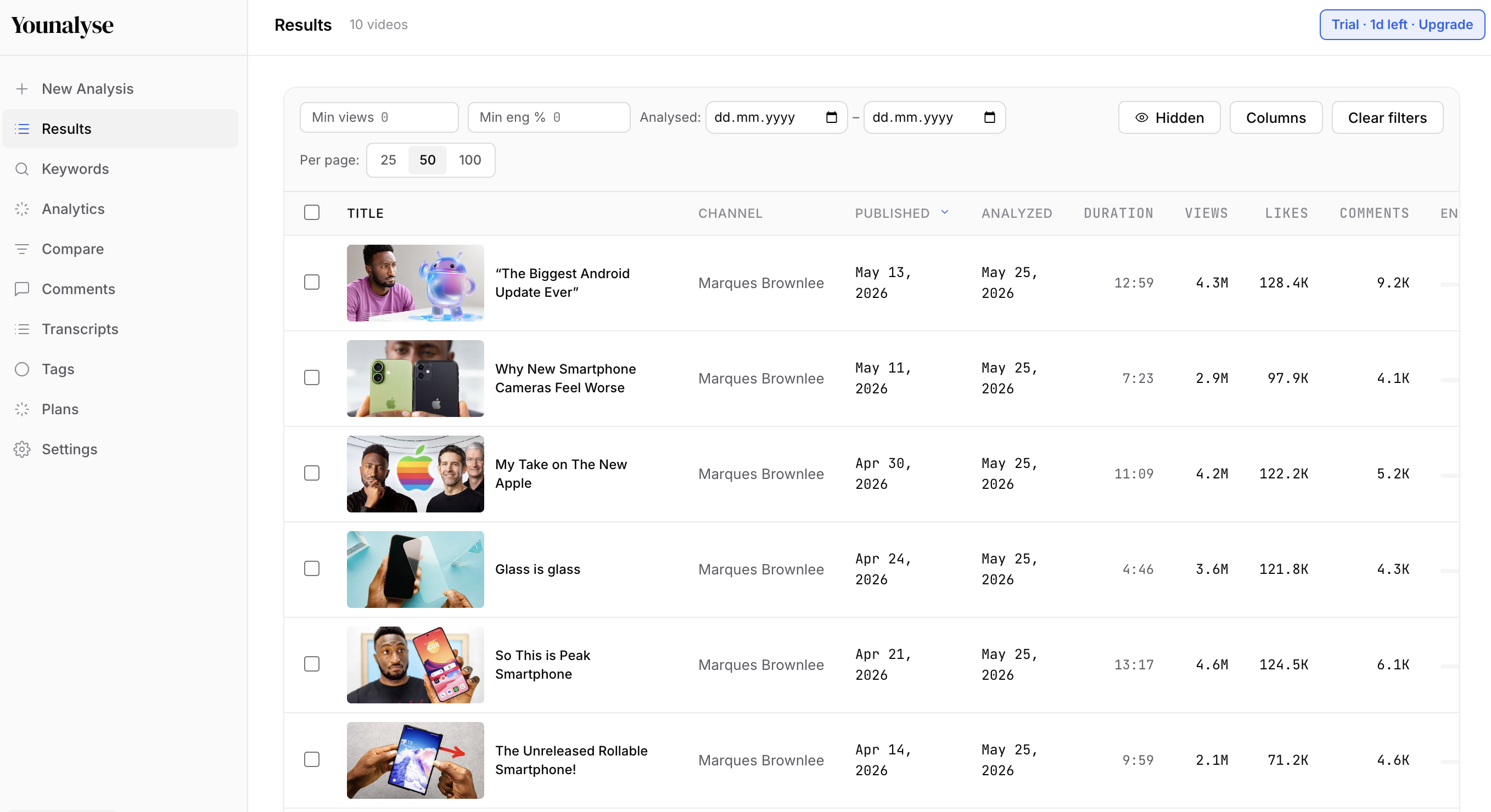This screenshot has width=1491, height=812.
Task: Click the Min views input field
Action: 379,117
